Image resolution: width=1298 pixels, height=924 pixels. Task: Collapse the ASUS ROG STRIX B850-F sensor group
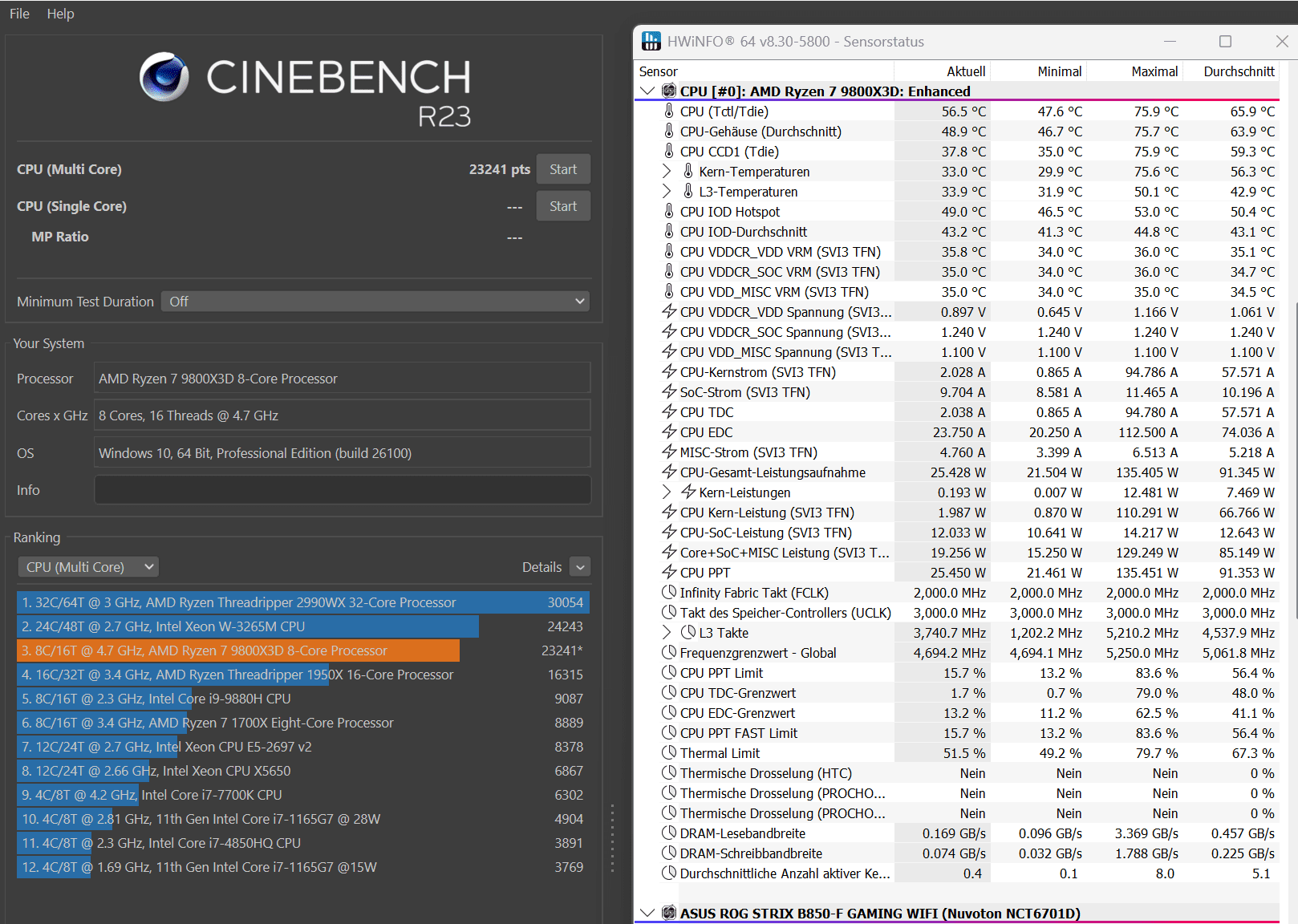pyautogui.click(x=647, y=913)
